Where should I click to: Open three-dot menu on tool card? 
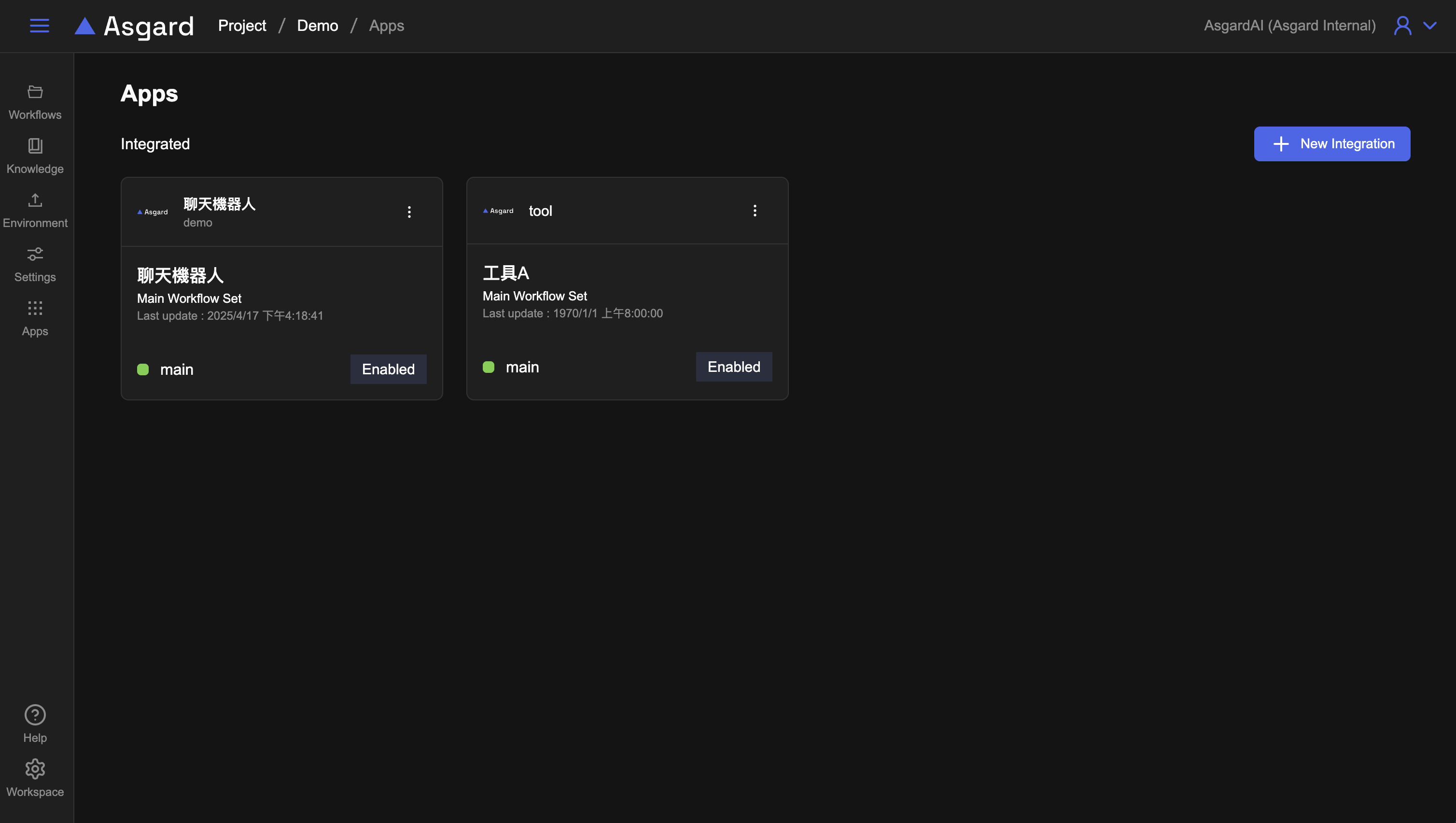[x=755, y=211]
